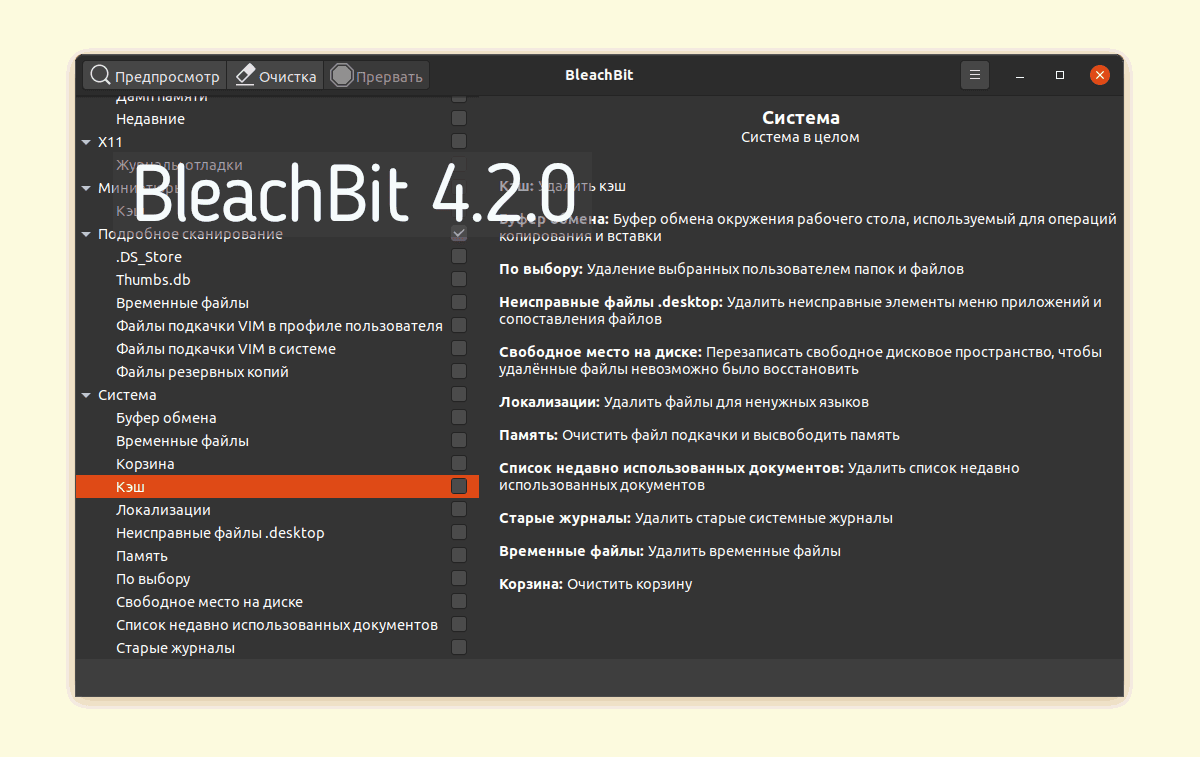The image size is (1200, 757).
Task: Toggle the Недавние checkbox
Action: [459, 118]
